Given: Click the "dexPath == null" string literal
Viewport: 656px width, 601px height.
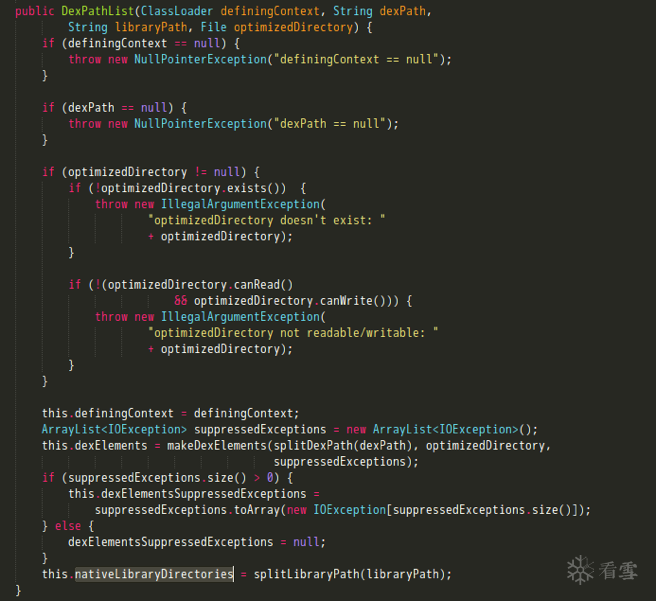Looking at the screenshot, I should tap(330, 124).
